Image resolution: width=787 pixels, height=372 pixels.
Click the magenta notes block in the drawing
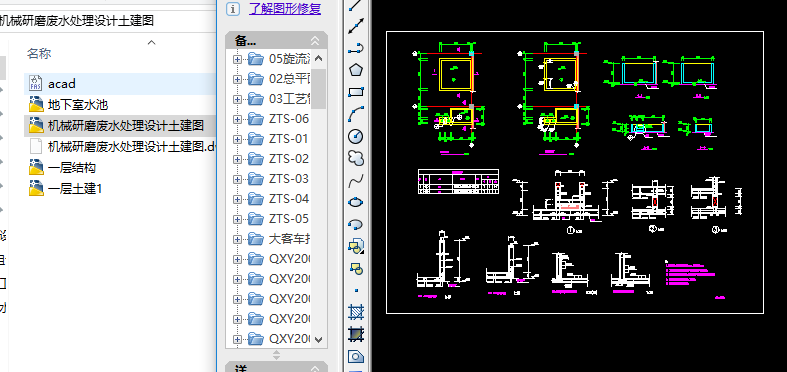[x=690, y=273]
